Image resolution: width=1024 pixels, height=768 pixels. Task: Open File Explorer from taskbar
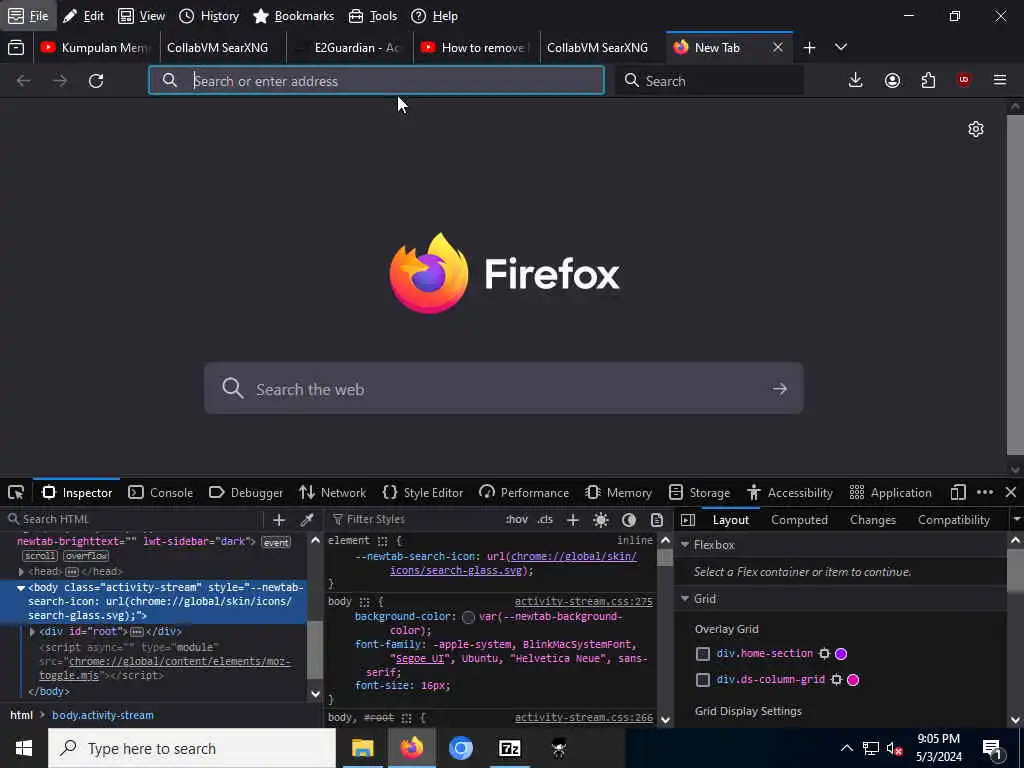362,748
